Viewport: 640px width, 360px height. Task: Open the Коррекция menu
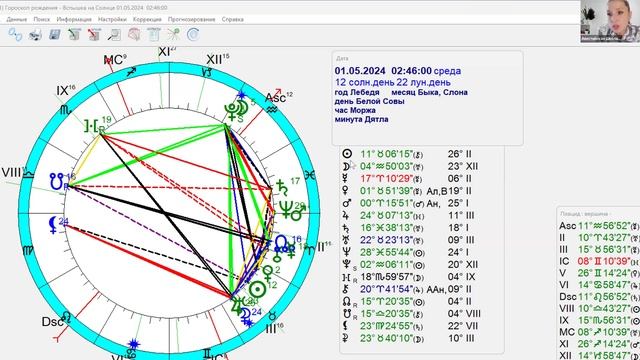click(147, 19)
